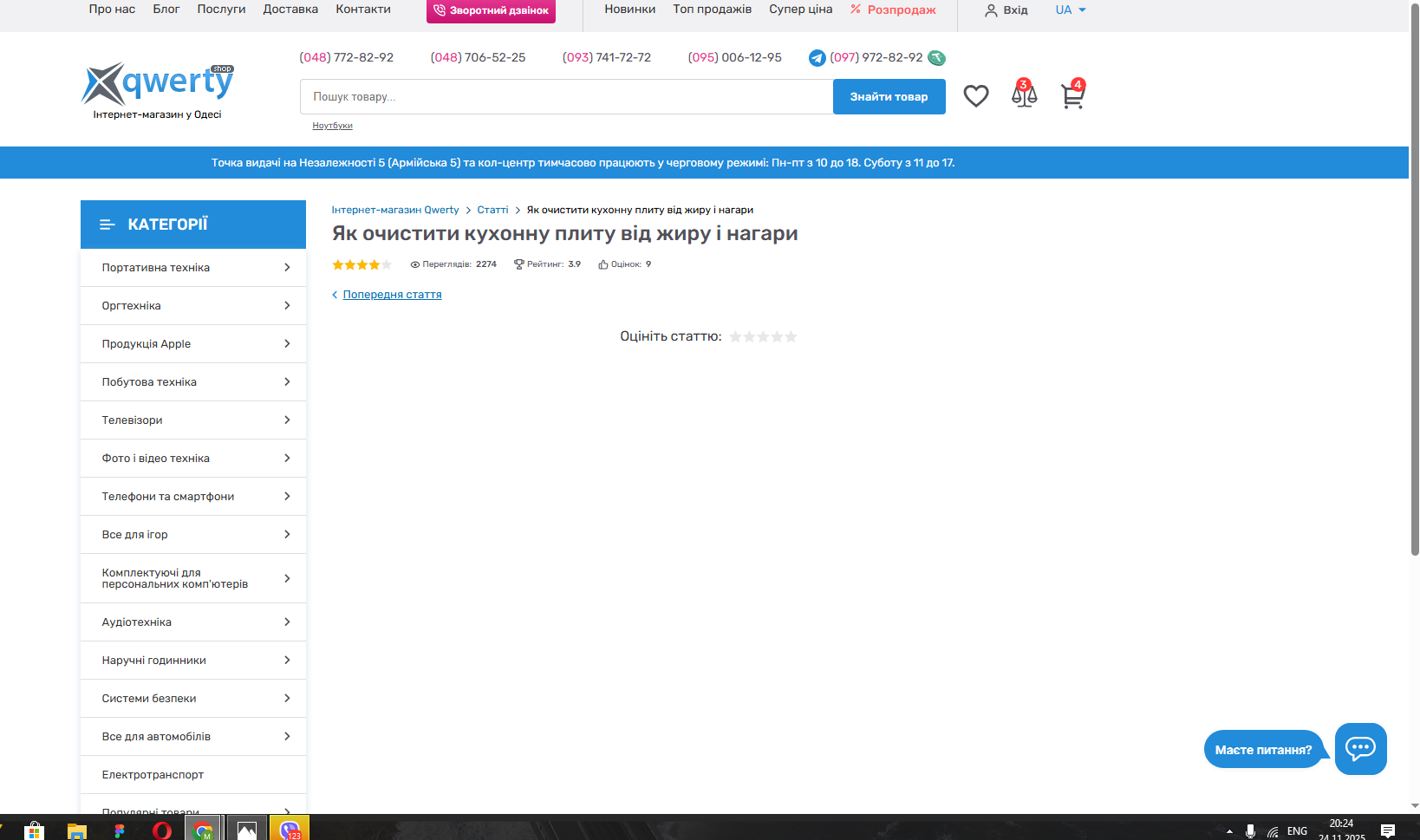Open the shopping cart icon

click(1072, 95)
